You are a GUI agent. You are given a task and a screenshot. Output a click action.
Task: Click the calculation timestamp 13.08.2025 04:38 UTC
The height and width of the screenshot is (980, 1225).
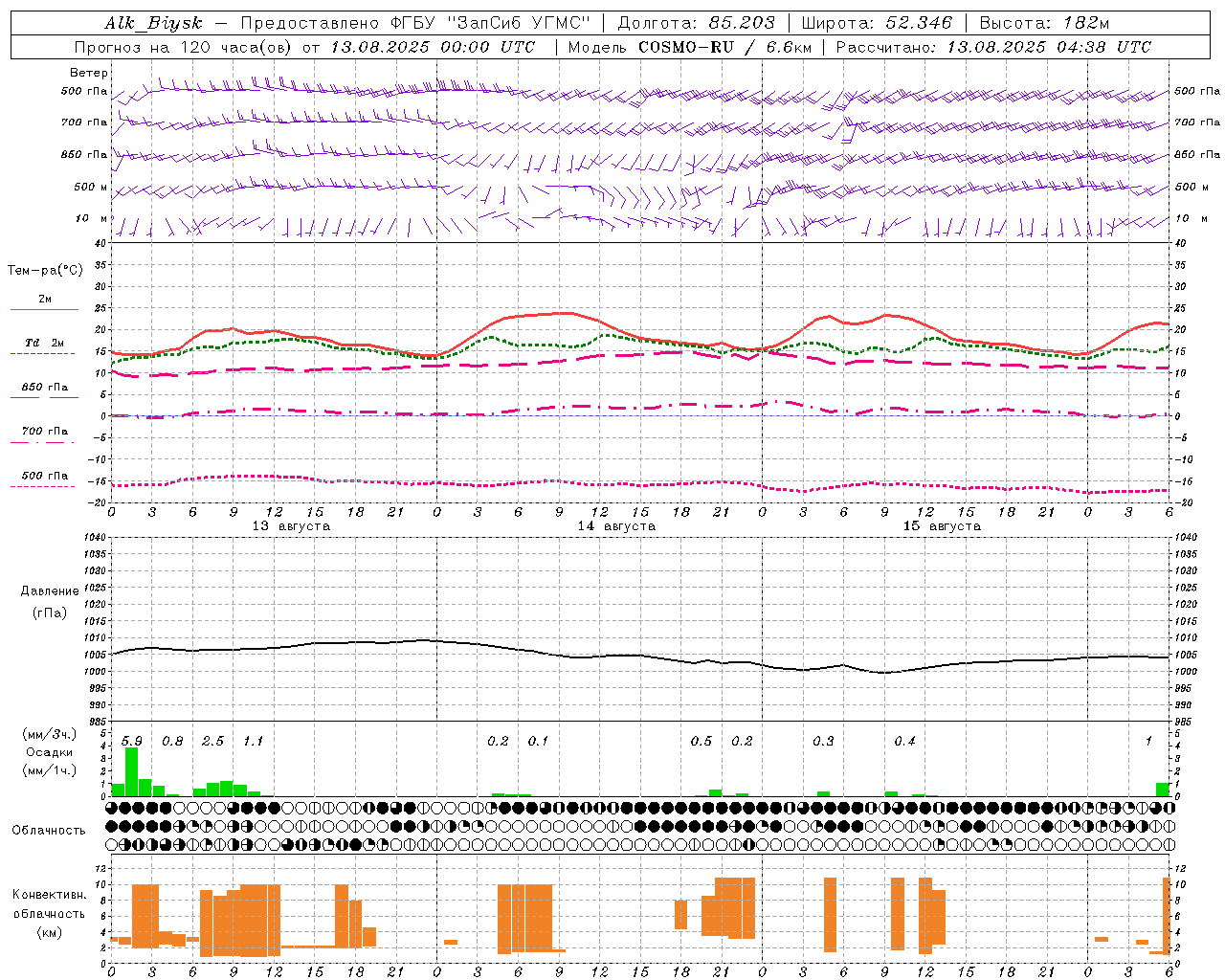coord(1049,47)
